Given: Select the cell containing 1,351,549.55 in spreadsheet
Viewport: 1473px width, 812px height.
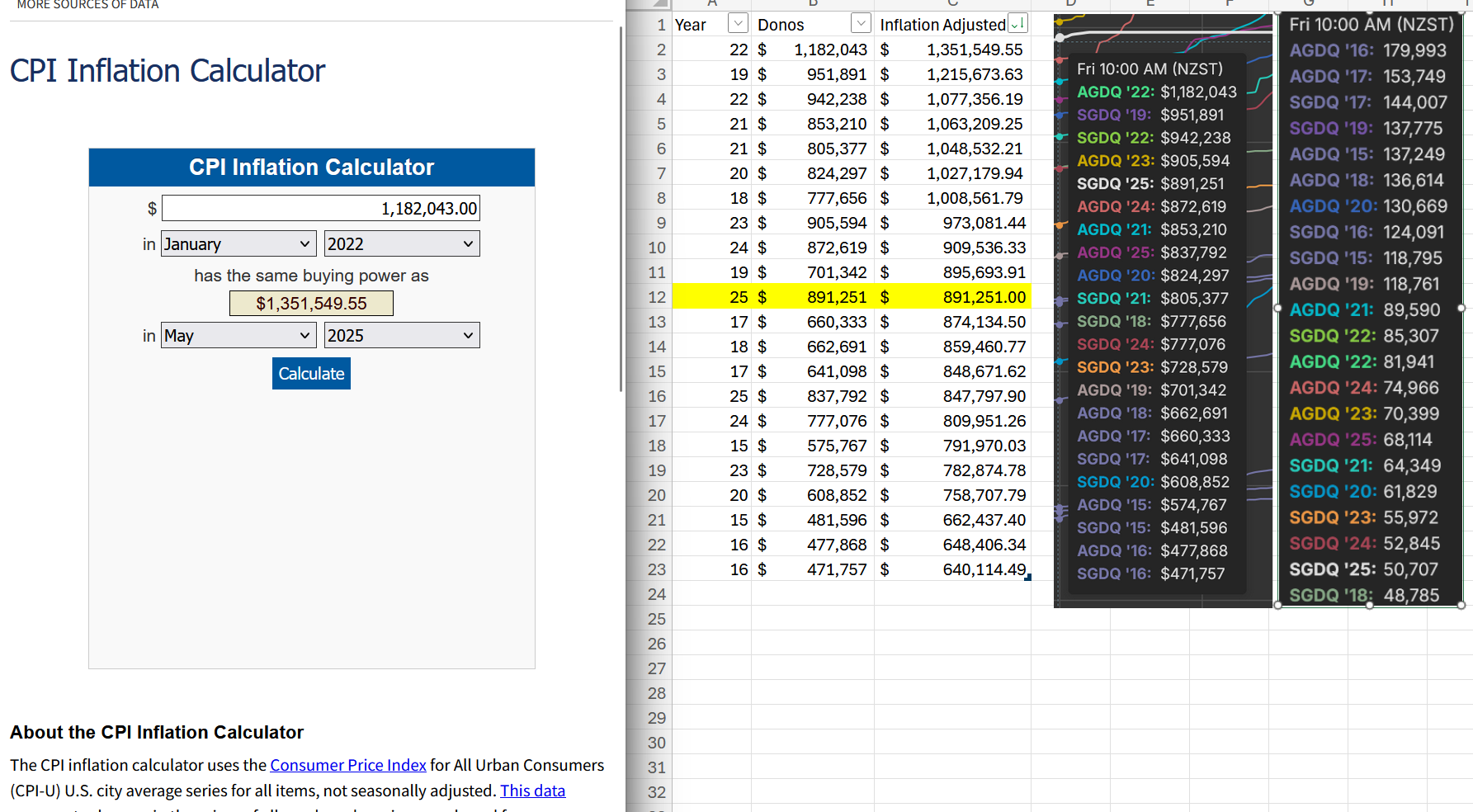Looking at the screenshot, I should click(952, 50).
